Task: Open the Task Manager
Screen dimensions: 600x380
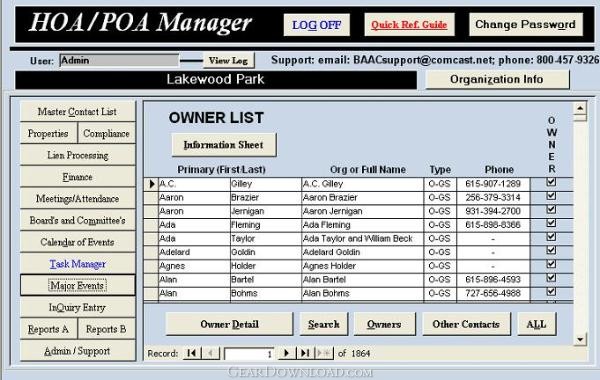Action: tap(78, 264)
